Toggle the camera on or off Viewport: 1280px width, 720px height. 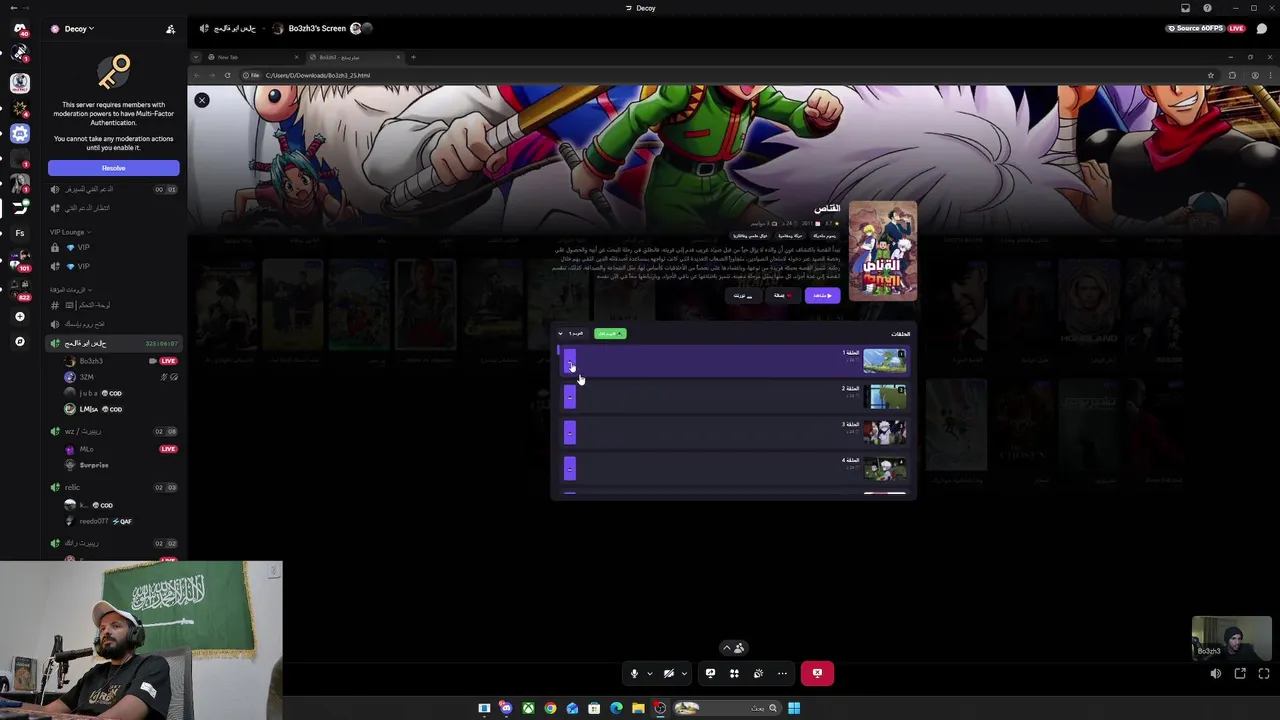pos(668,673)
